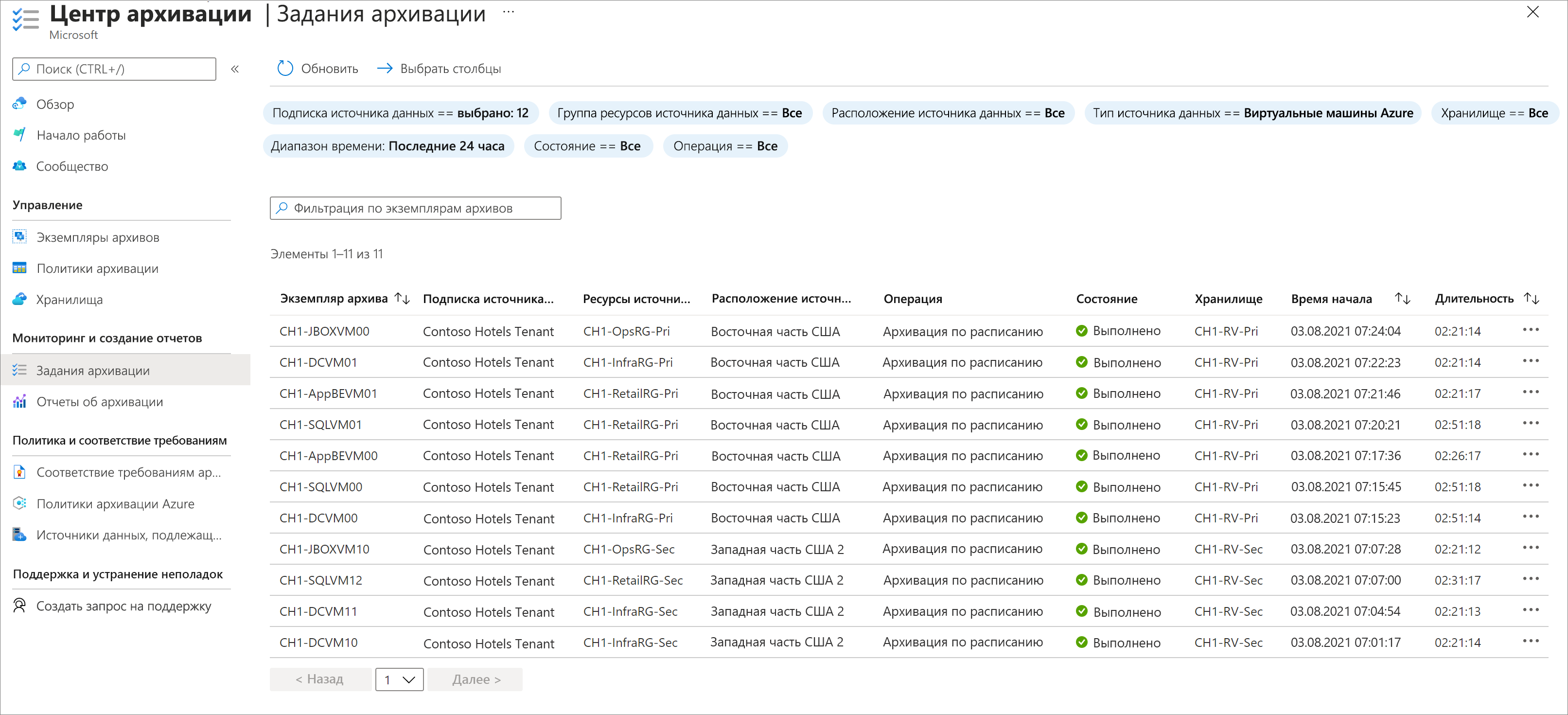Sort by Длительность column arrows

click(x=1532, y=299)
